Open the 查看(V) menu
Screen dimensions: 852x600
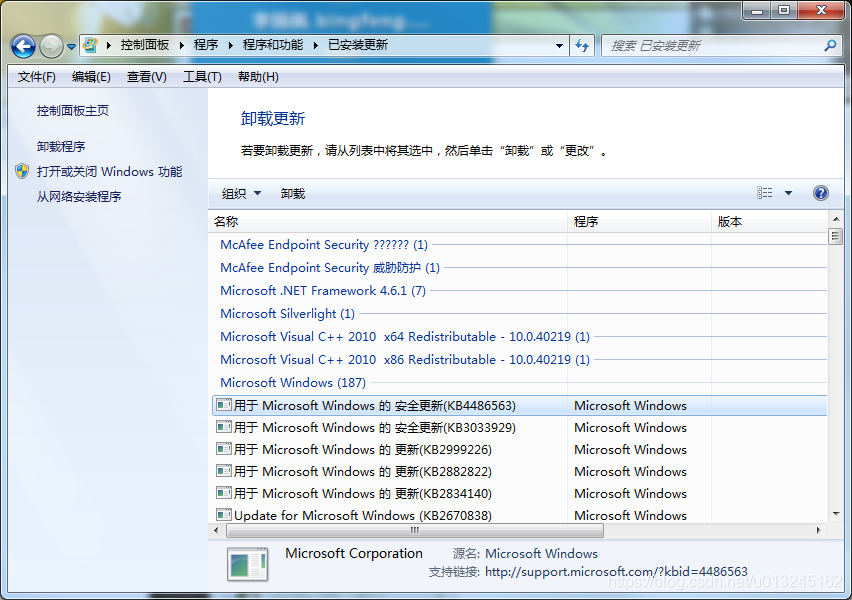147,77
